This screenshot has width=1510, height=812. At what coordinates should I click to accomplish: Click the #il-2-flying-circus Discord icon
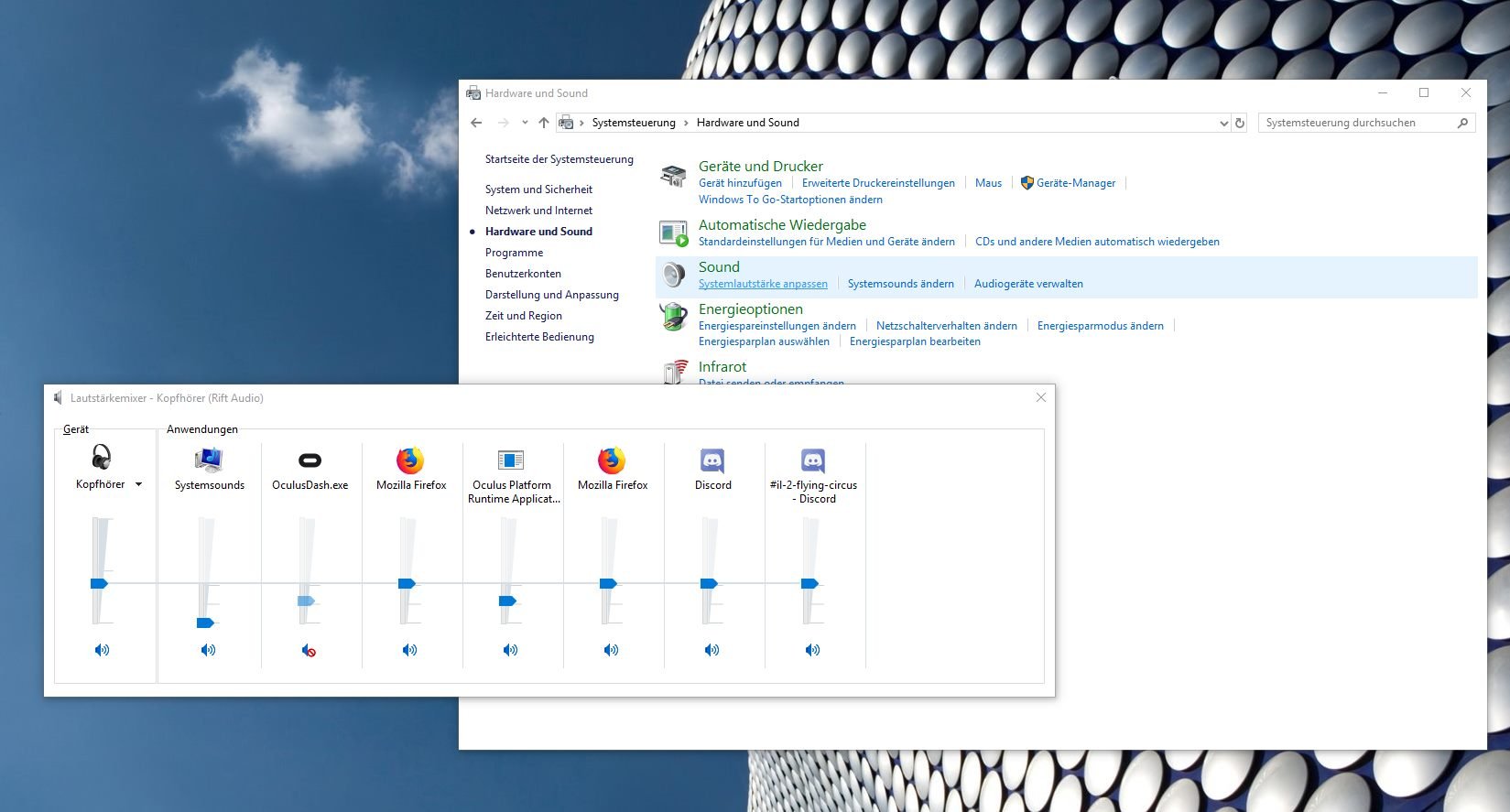coord(812,460)
